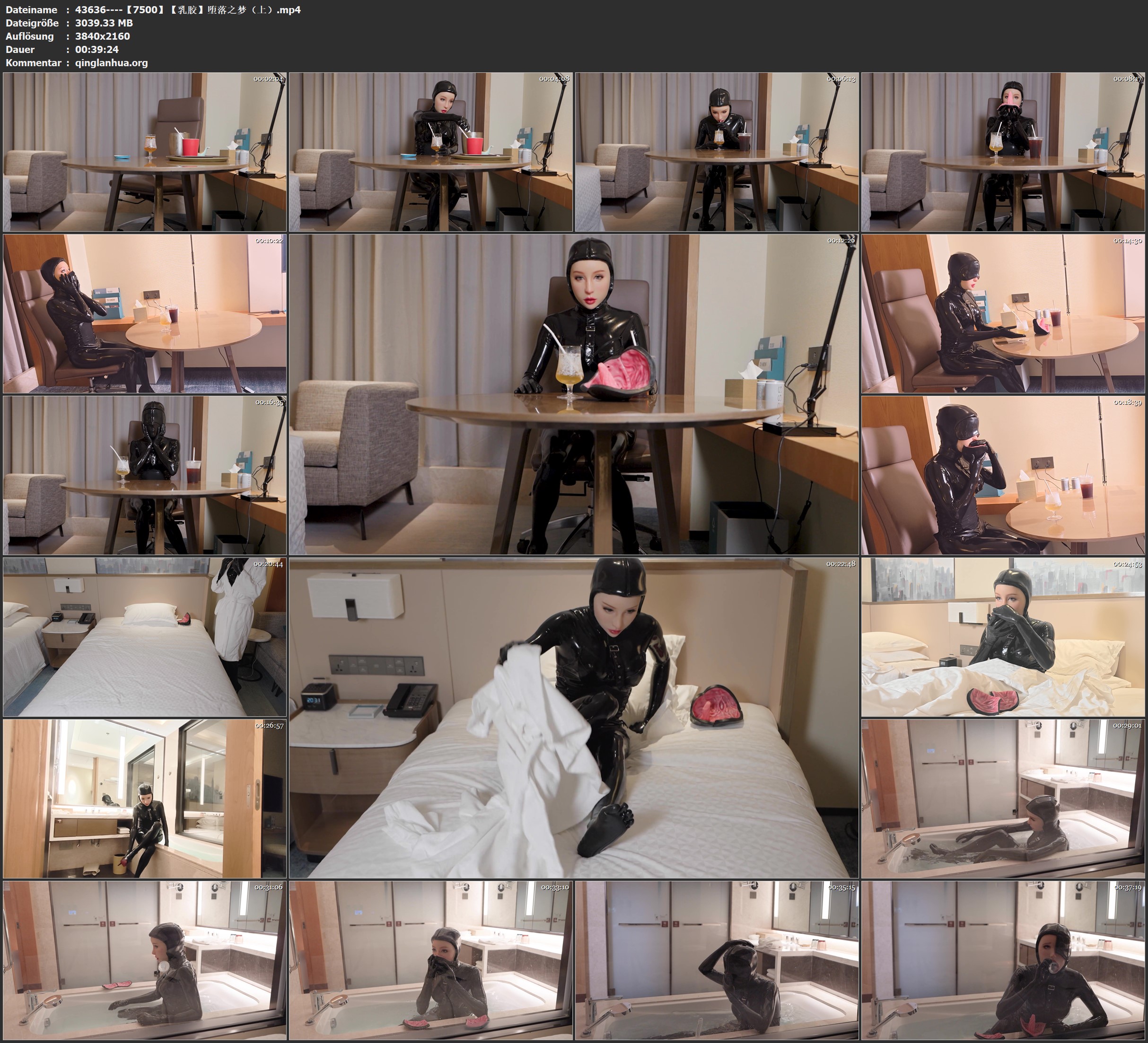Viewport: 1148px width, 1043px height.
Task: Click the 00:08:17 thumbnail
Action: (1002, 152)
